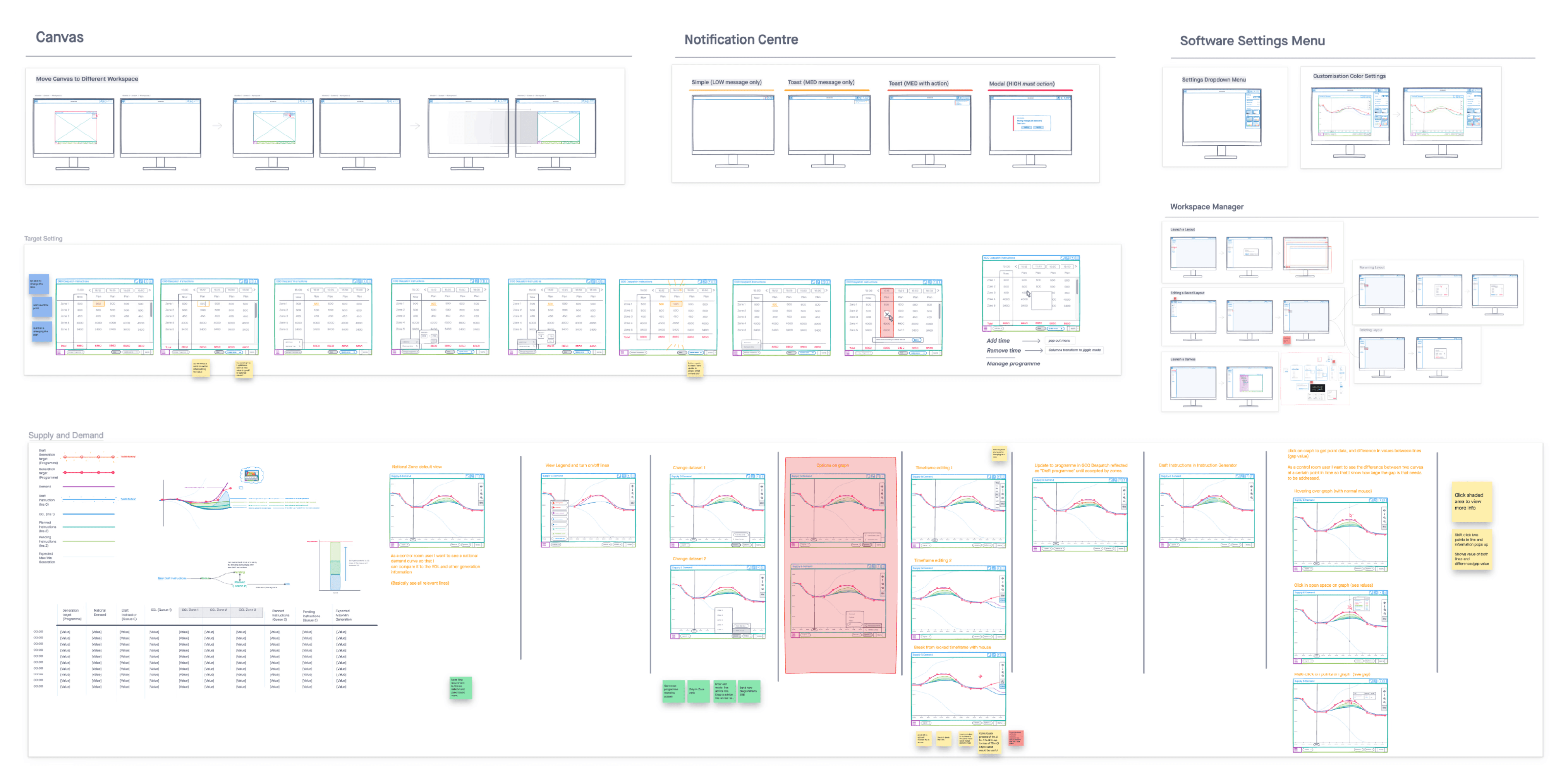Click the red sticky note below timeframe graphs

tap(1015, 738)
